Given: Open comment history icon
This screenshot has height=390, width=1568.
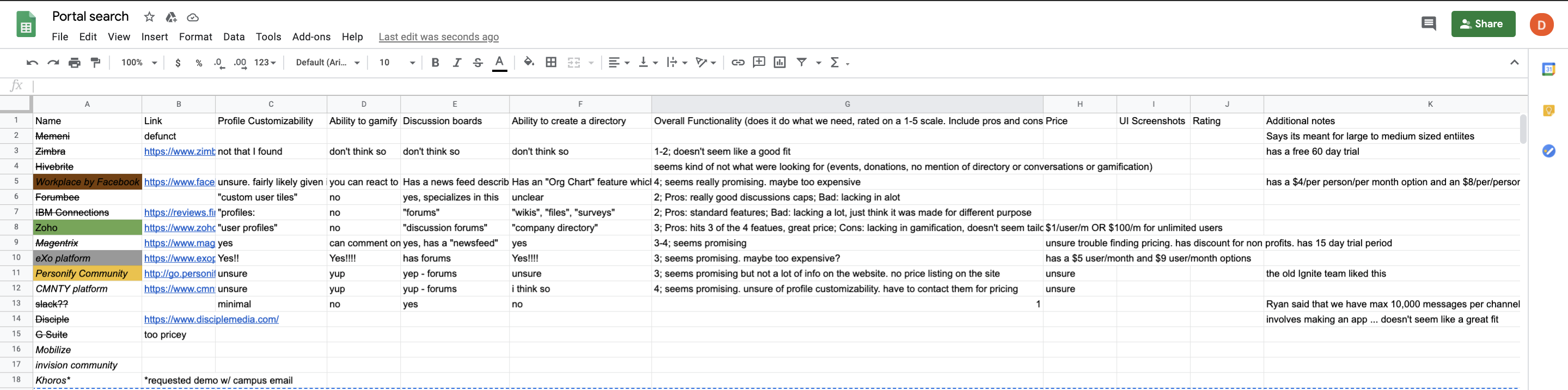Looking at the screenshot, I should [x=1428, y=24].
